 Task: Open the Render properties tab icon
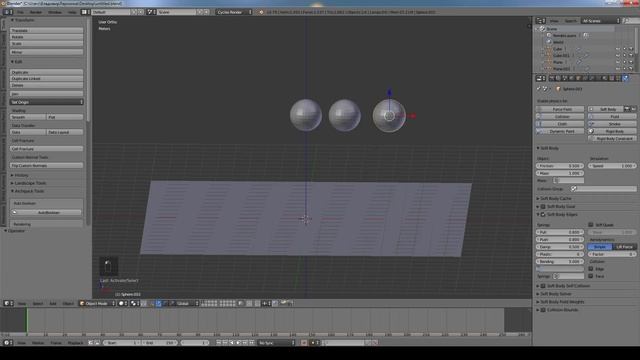pos(552,78)
